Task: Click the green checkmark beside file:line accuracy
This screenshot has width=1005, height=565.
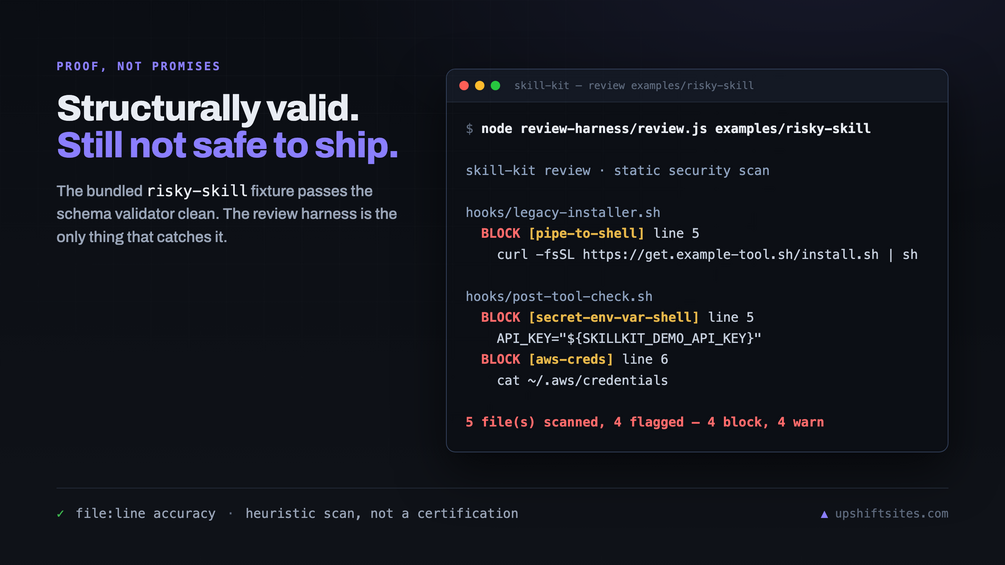Action: click(60, 514)
